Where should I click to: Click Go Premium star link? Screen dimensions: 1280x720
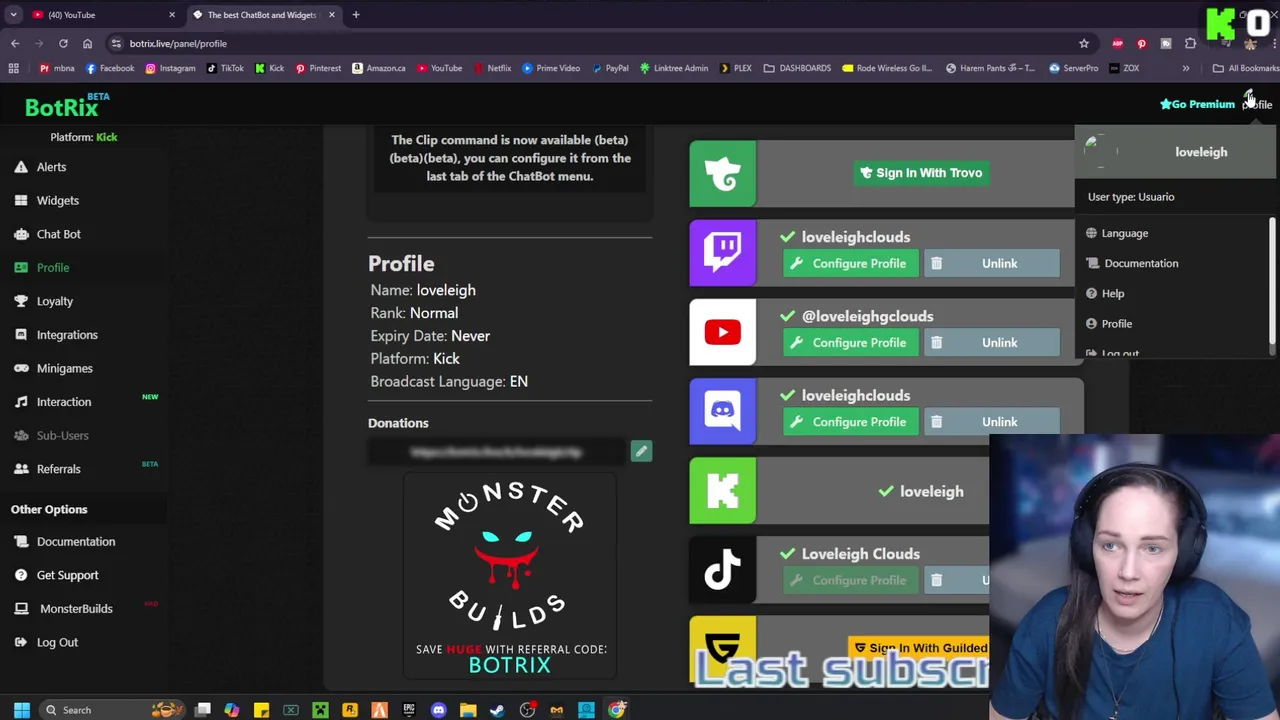1197,104
